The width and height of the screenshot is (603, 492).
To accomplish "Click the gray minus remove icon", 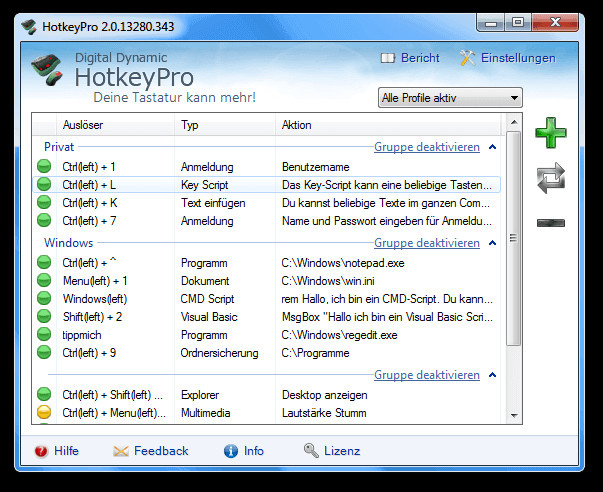I will (551, 223).
